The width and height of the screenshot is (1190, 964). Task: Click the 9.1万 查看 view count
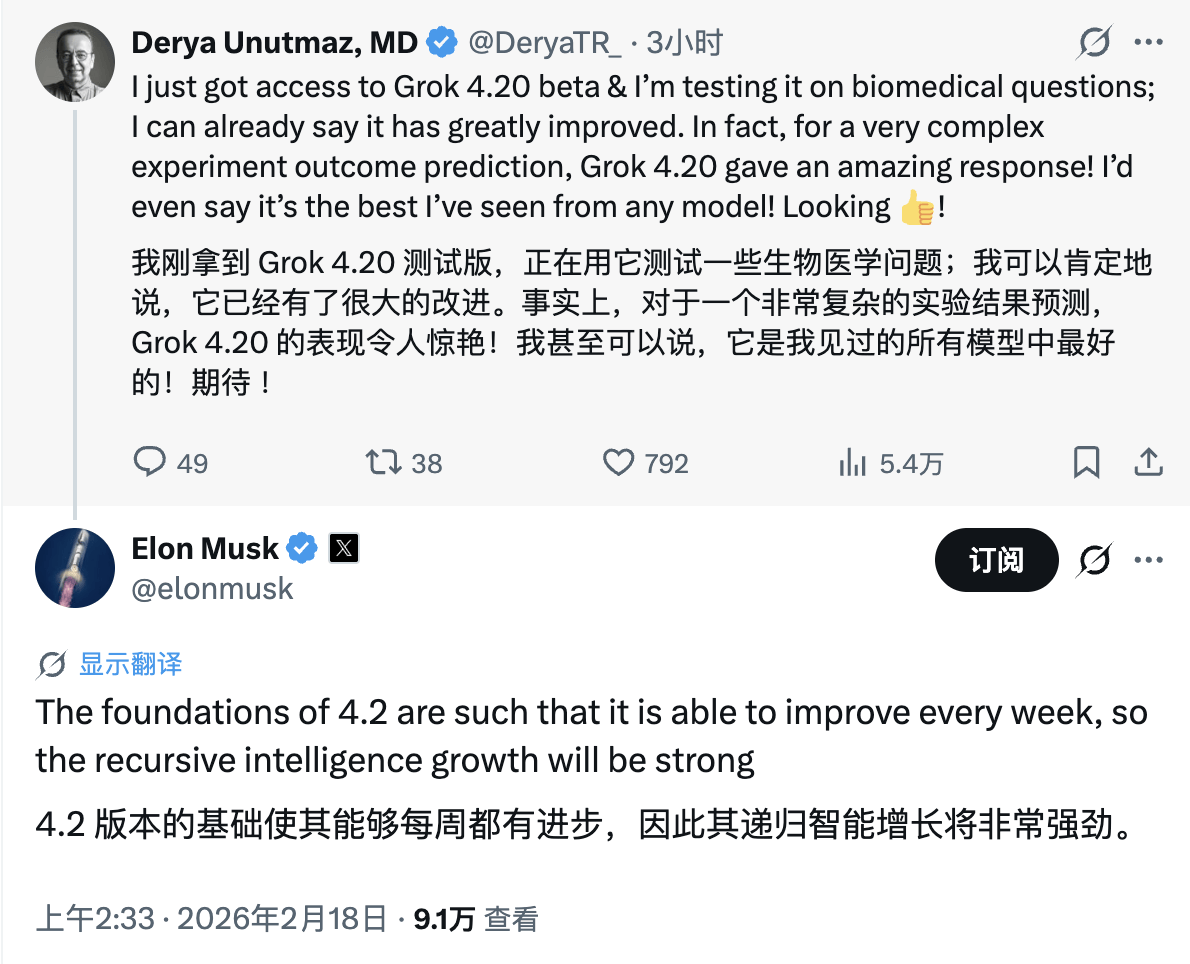coord(476,919)
